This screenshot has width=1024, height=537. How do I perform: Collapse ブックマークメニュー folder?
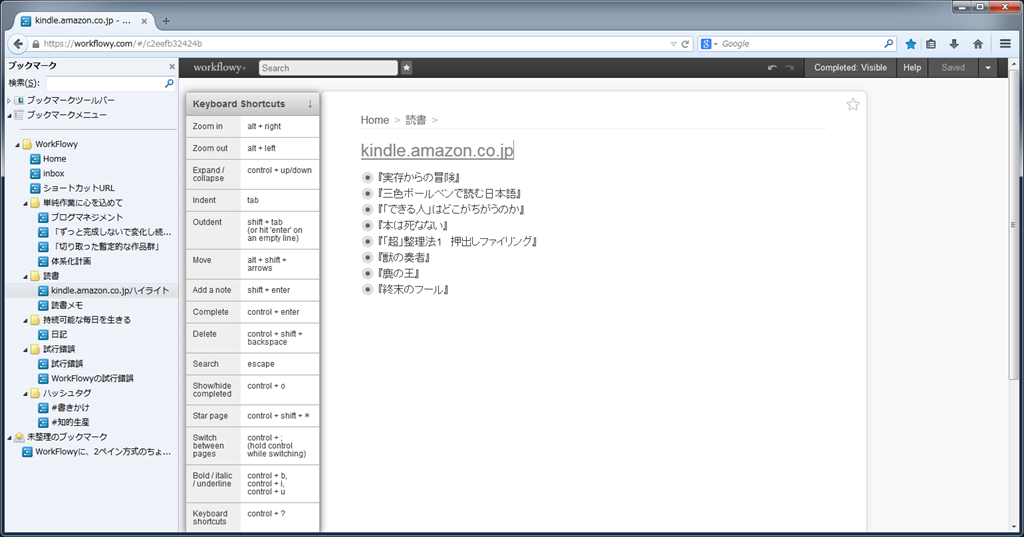tap(9, 115)
